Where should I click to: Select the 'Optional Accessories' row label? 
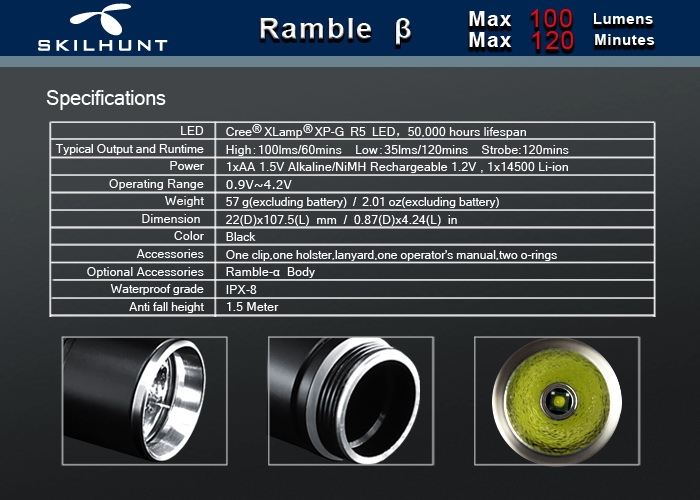(145, 271)
